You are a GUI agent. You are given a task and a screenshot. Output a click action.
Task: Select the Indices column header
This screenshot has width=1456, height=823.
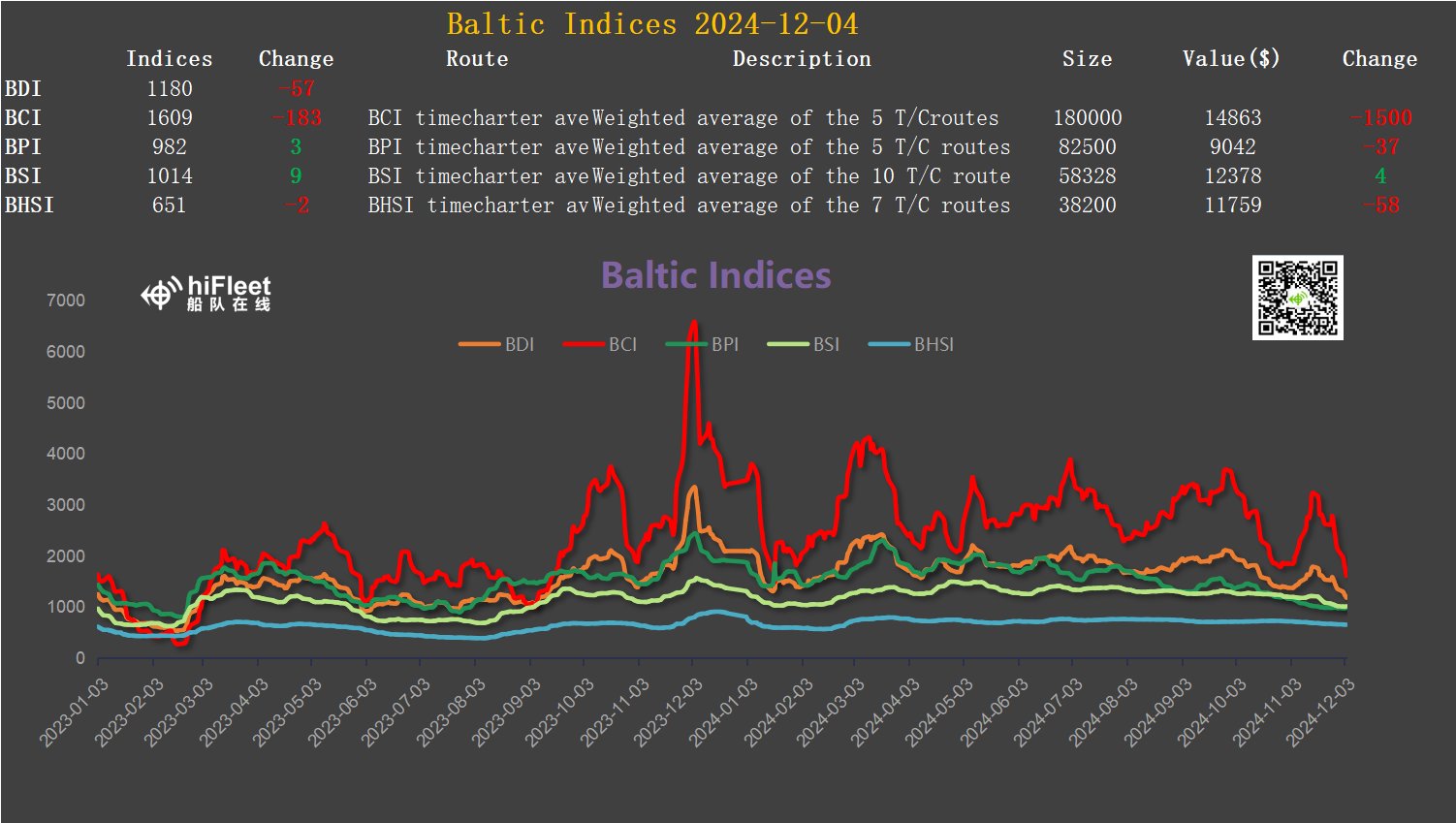(169, 59)
